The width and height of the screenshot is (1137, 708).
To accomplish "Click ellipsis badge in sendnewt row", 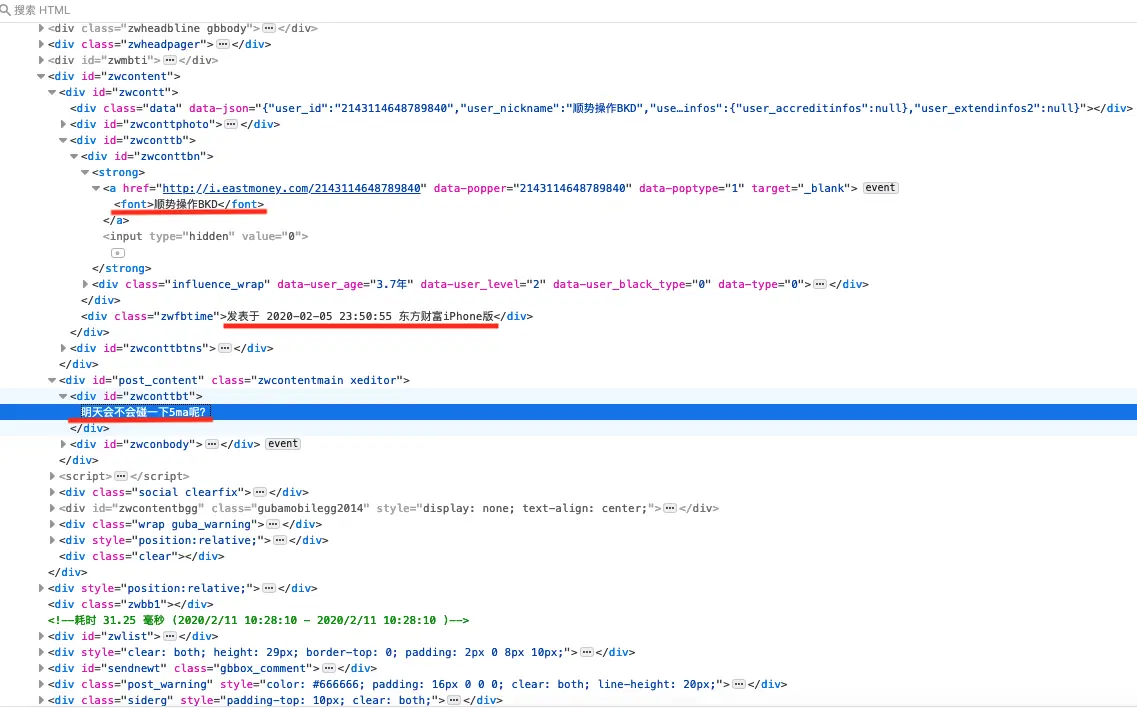I will (x=328, y=668).
